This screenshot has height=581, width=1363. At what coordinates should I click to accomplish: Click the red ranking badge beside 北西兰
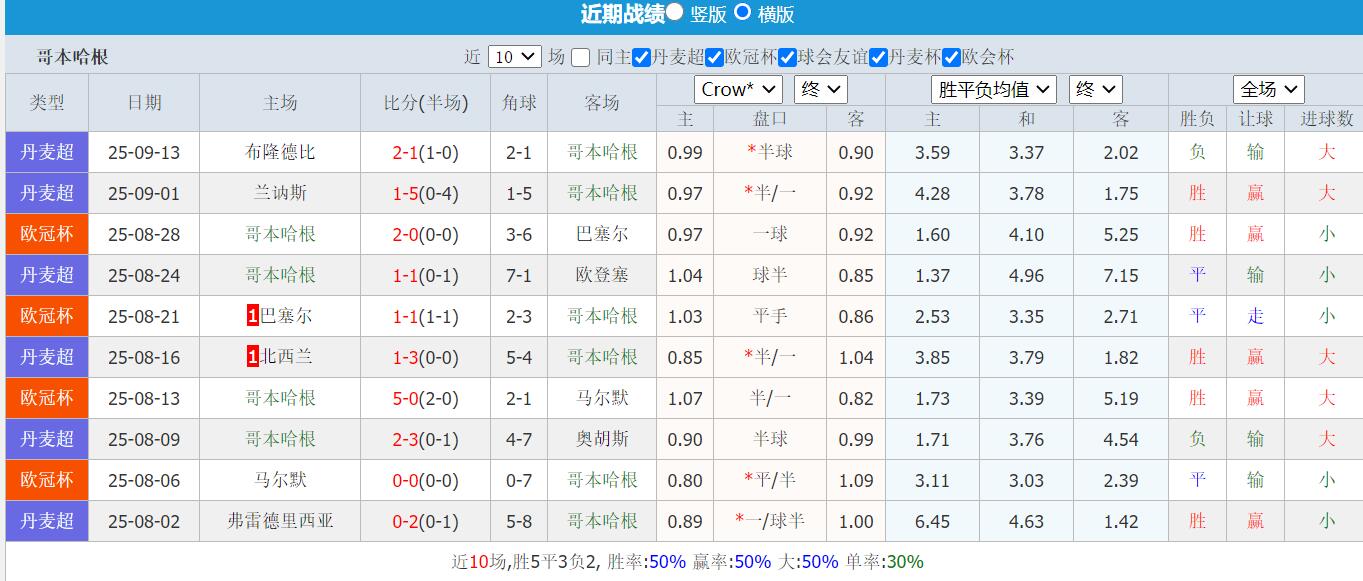click(x=252, y=357)
